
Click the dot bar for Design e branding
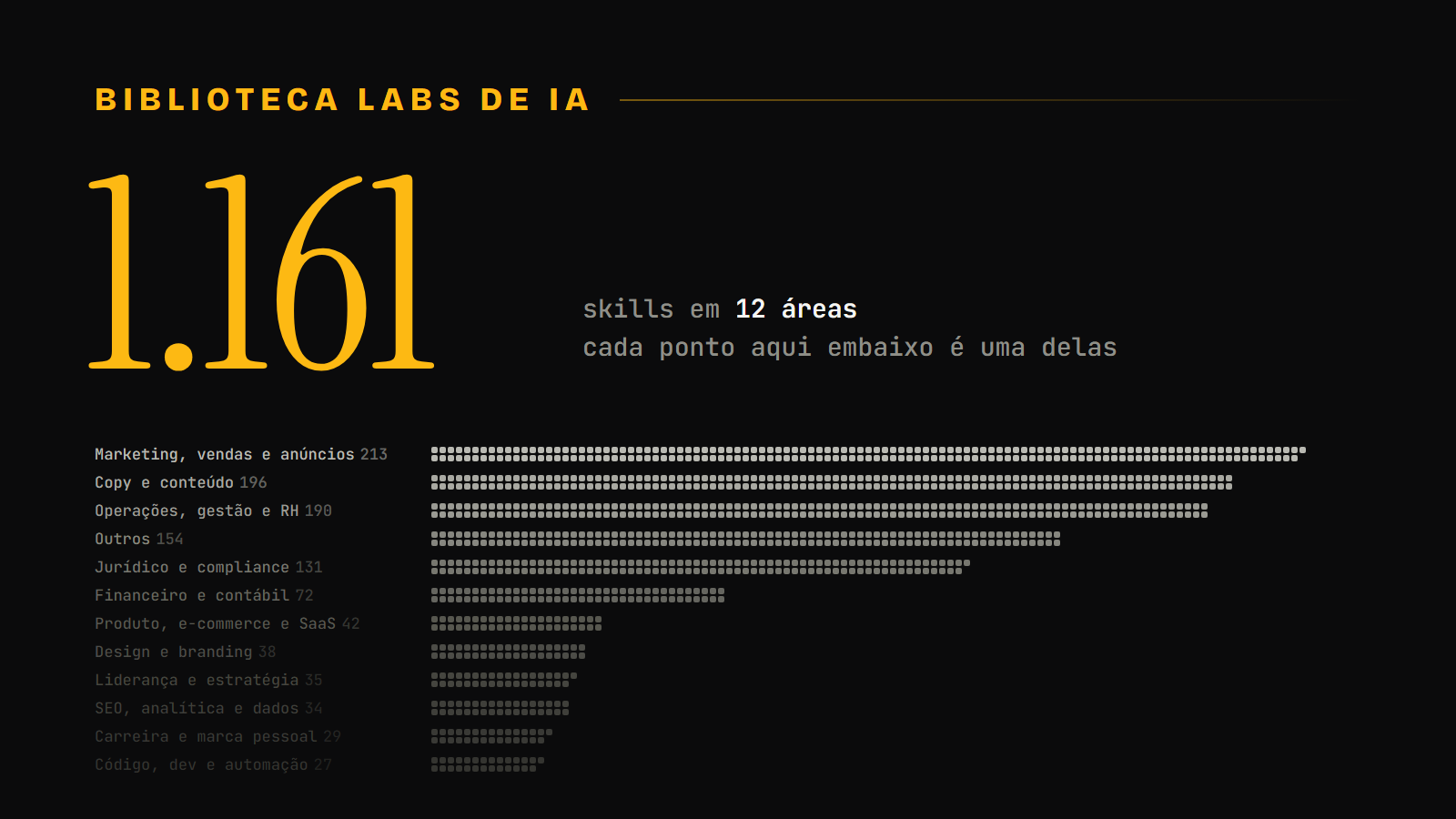coord(508,652)
